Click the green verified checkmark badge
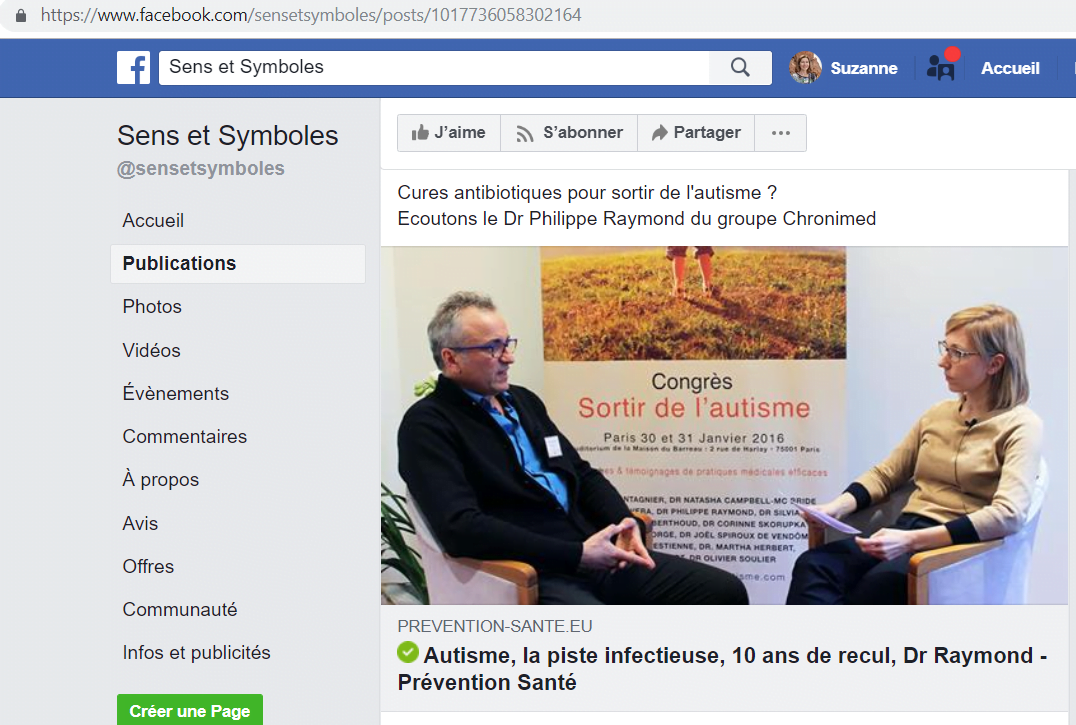 (x=408, y=652)
